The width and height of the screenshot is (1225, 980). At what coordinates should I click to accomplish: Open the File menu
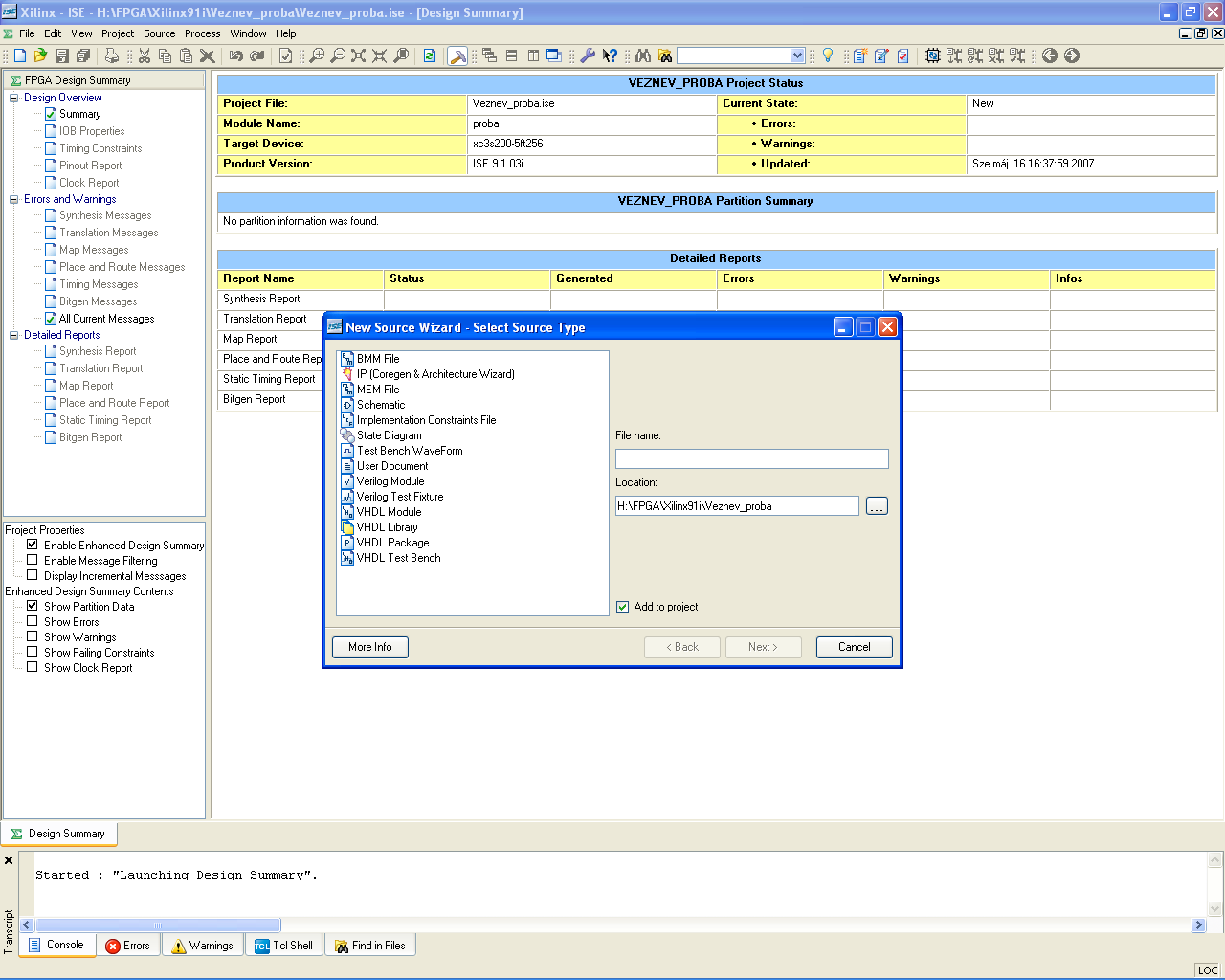click(x=27, y=33)
